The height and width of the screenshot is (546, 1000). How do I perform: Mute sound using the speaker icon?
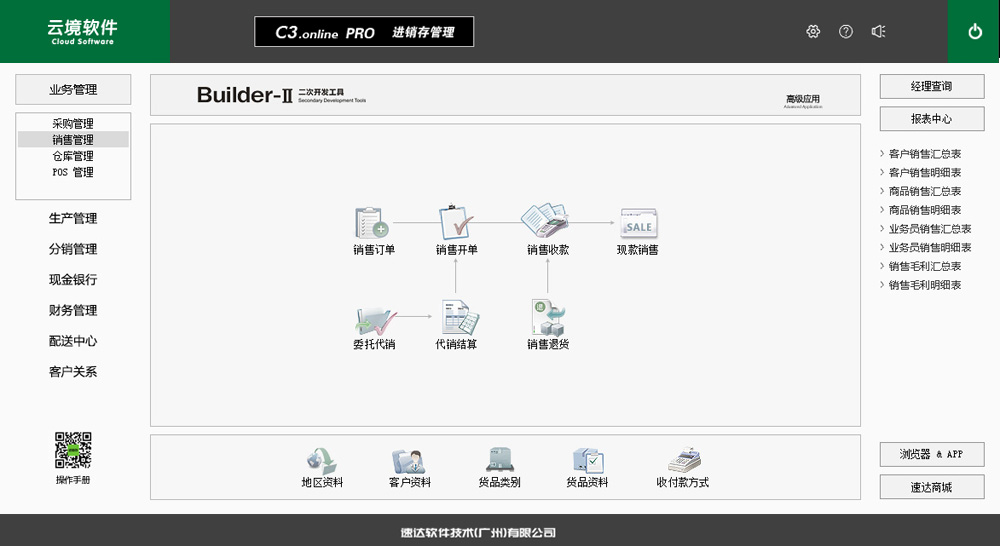pos(878,32)
